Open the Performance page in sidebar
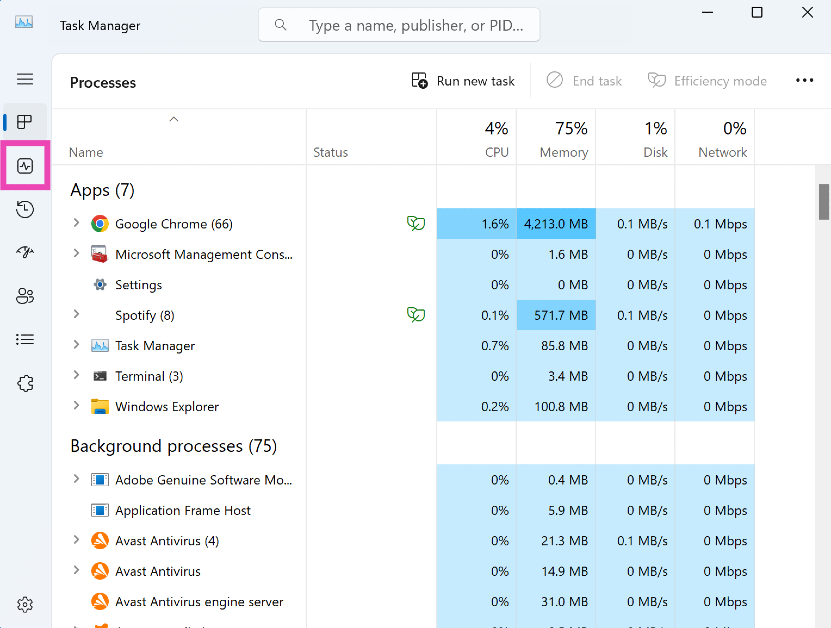The width and height of the screenshot is (831, 628). click(25, 166)
